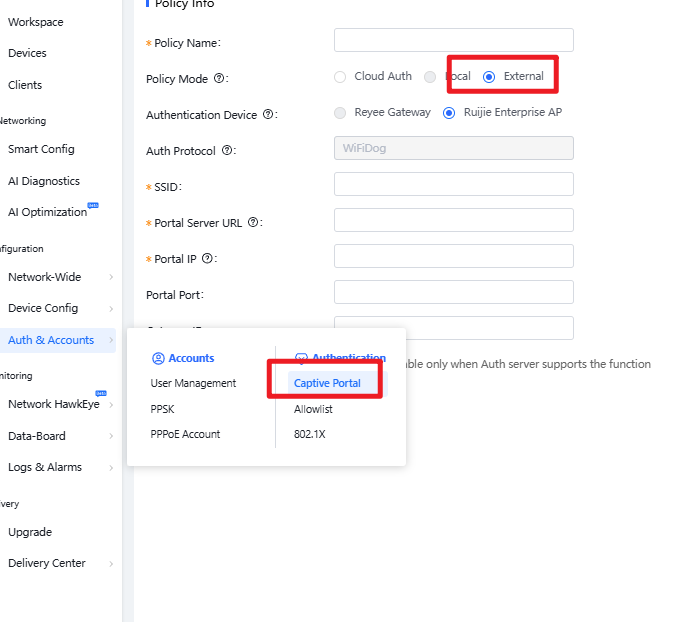Open the Allowlist menu entry

(x=313, y=409)
